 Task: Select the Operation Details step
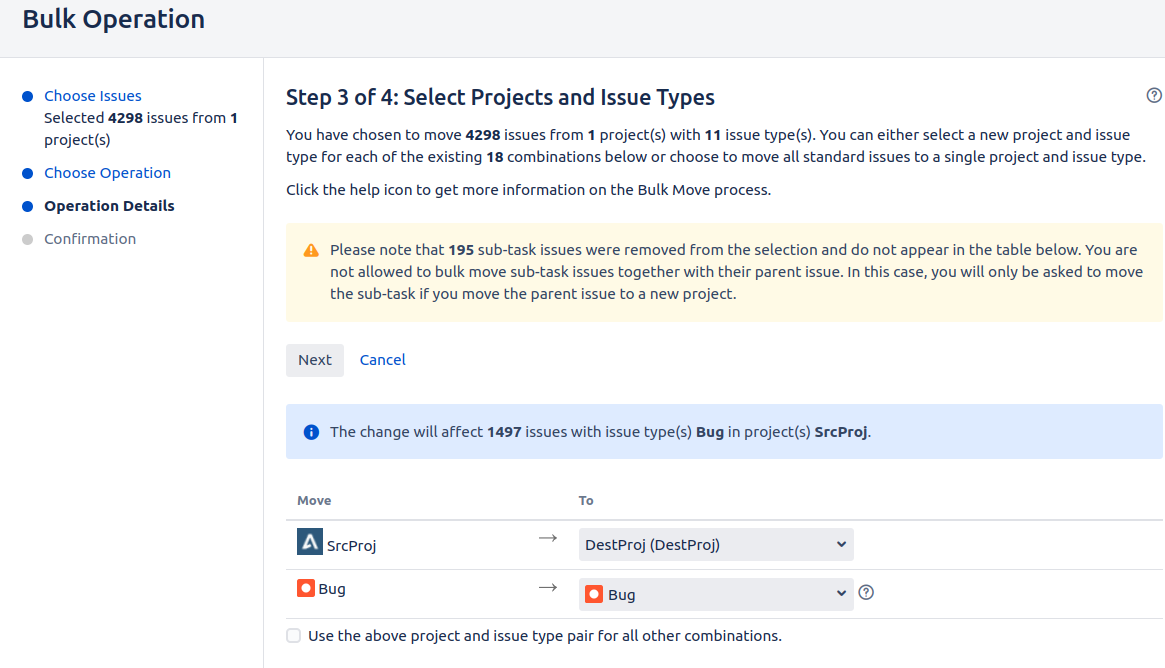[109, 206]
